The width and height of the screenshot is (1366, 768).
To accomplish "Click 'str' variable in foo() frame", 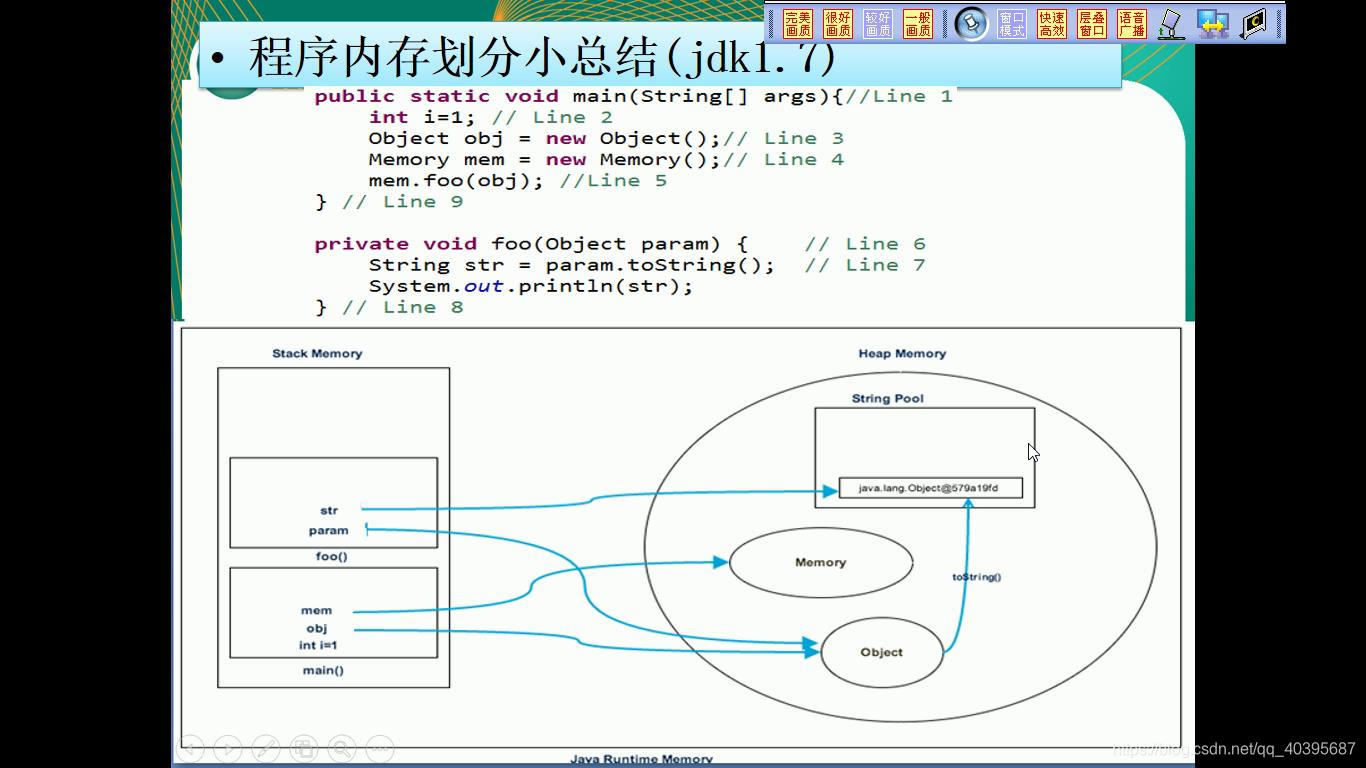I will click(x=329, y=510).
